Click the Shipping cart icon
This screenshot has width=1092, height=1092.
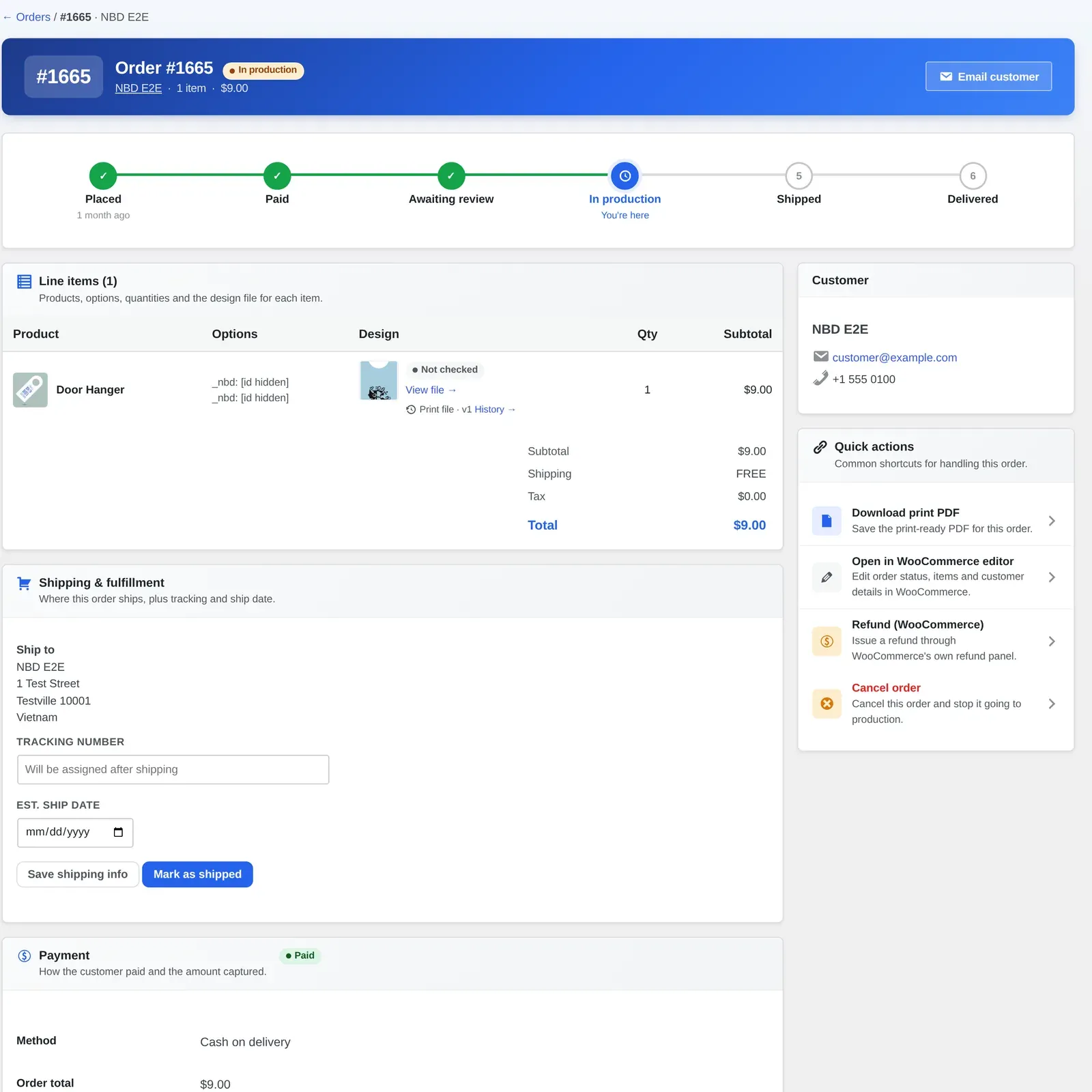point(24,584)
